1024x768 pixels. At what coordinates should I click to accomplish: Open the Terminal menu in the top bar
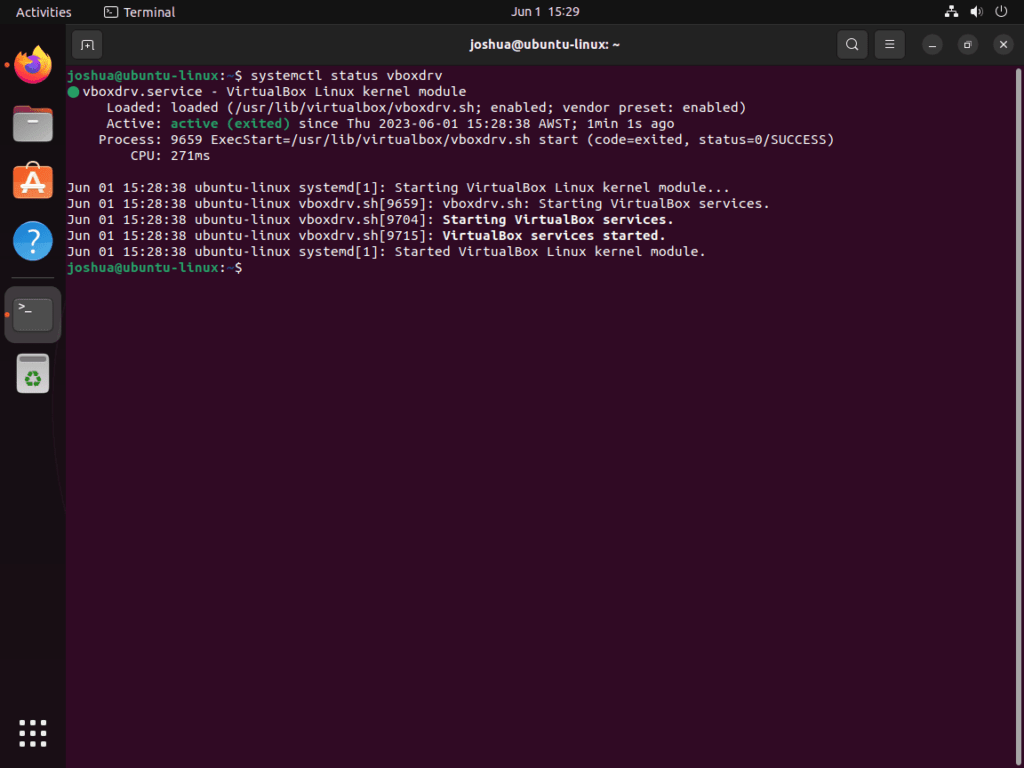(139, 11)
